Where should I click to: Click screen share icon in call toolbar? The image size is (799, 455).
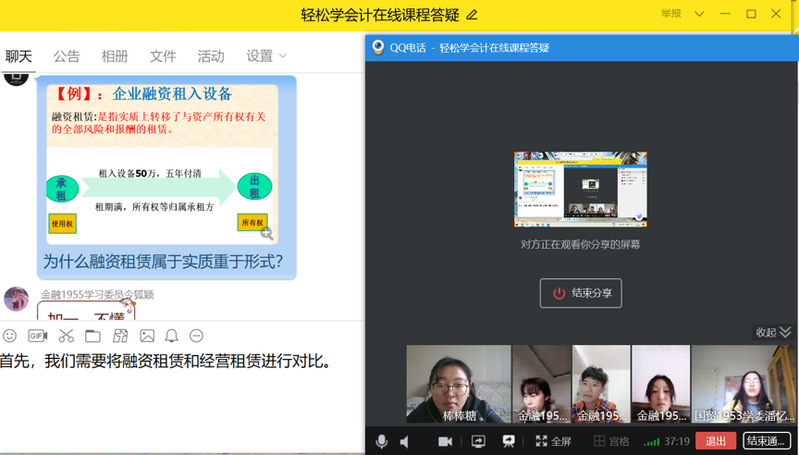pyautogui.click(x=478, y=441)
